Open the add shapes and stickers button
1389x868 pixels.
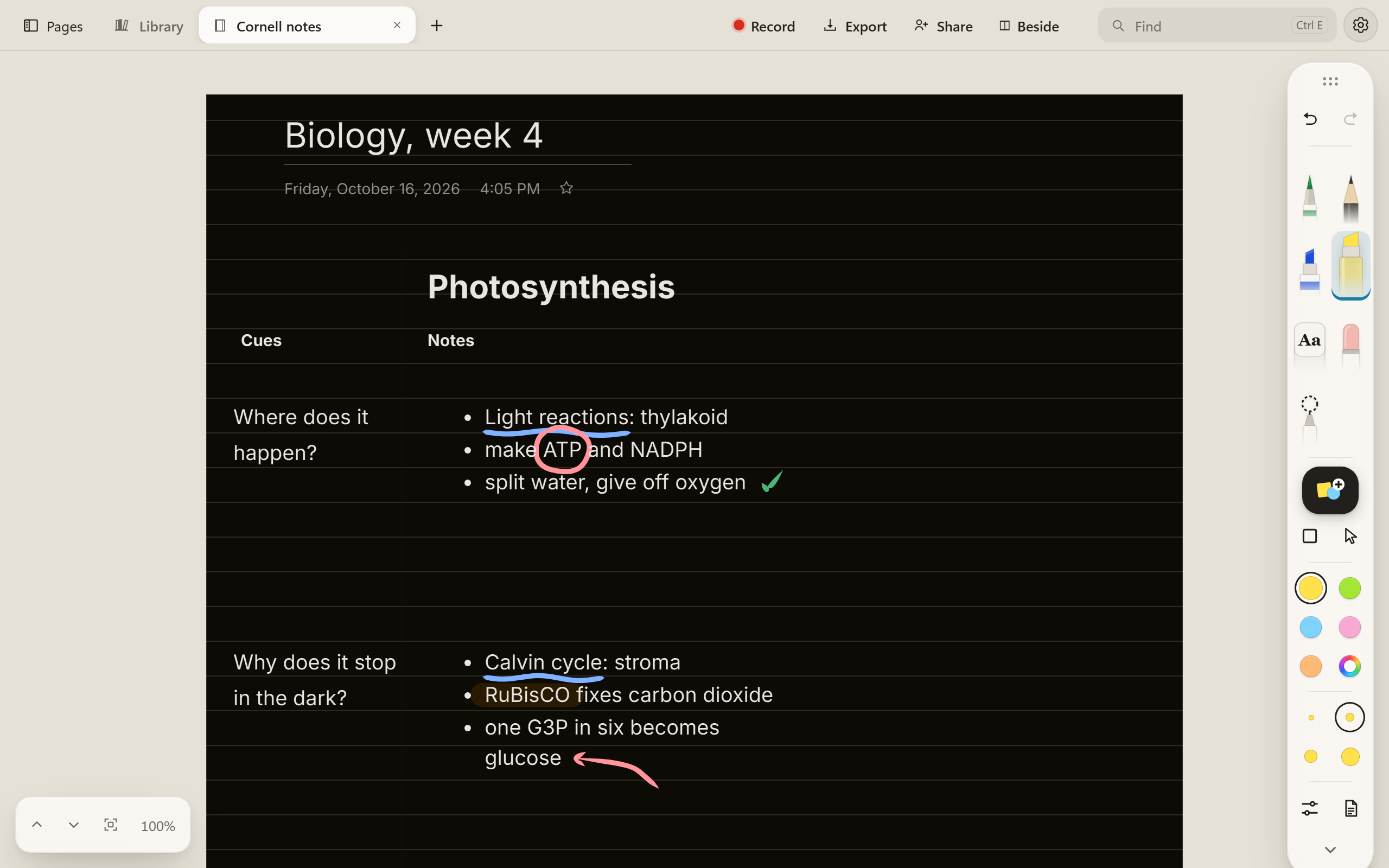tap(1330, 490)
